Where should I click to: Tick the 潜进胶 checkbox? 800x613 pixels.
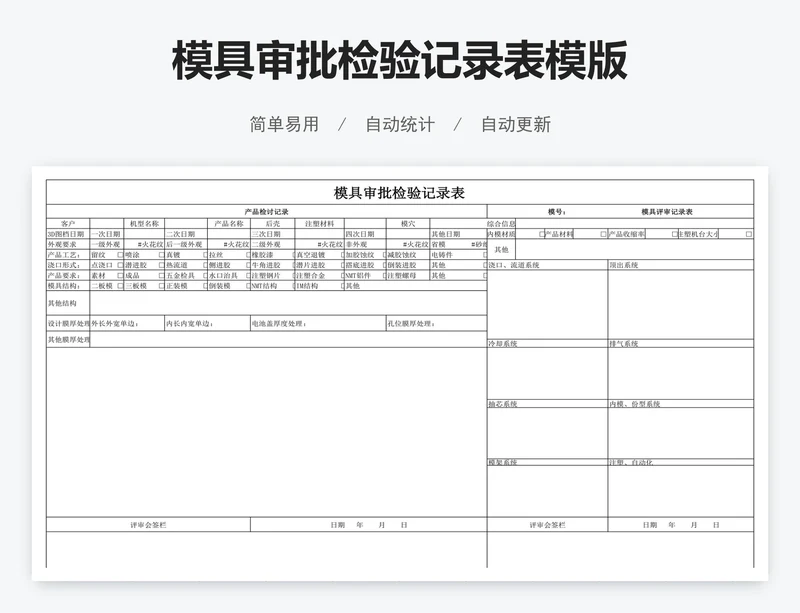[x=162, y=265]
